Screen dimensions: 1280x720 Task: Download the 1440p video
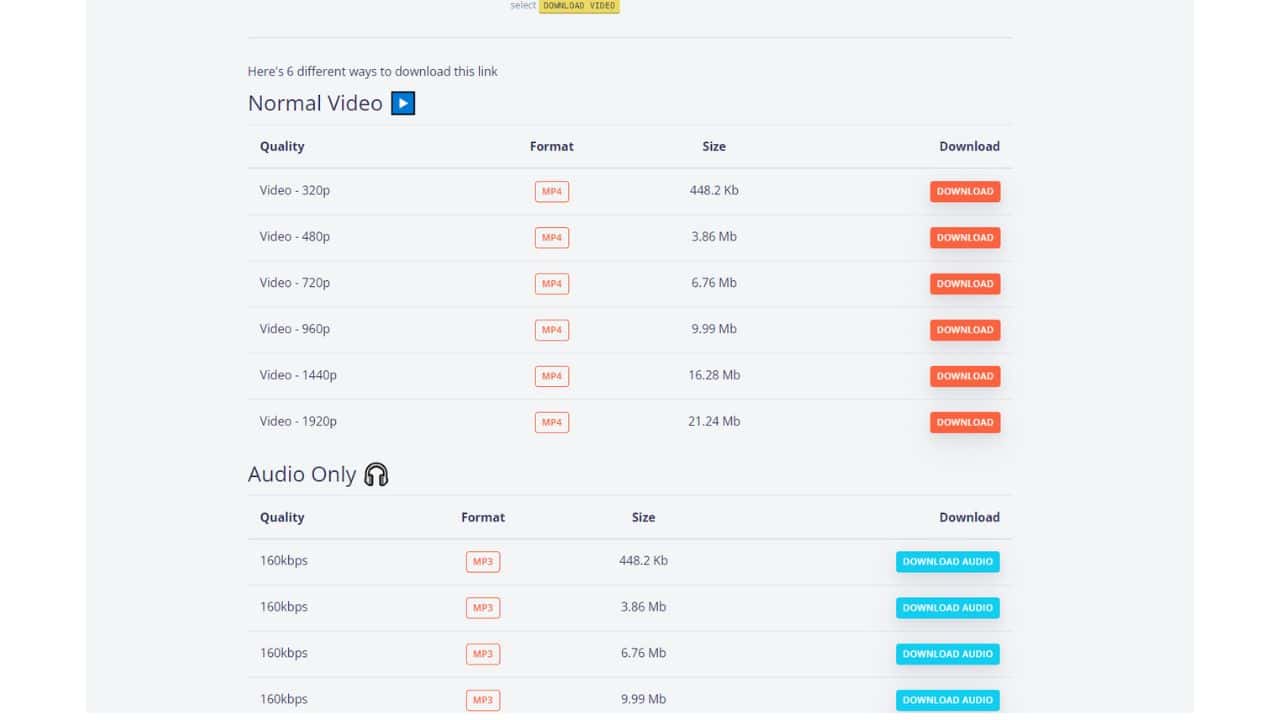point(965,376)
